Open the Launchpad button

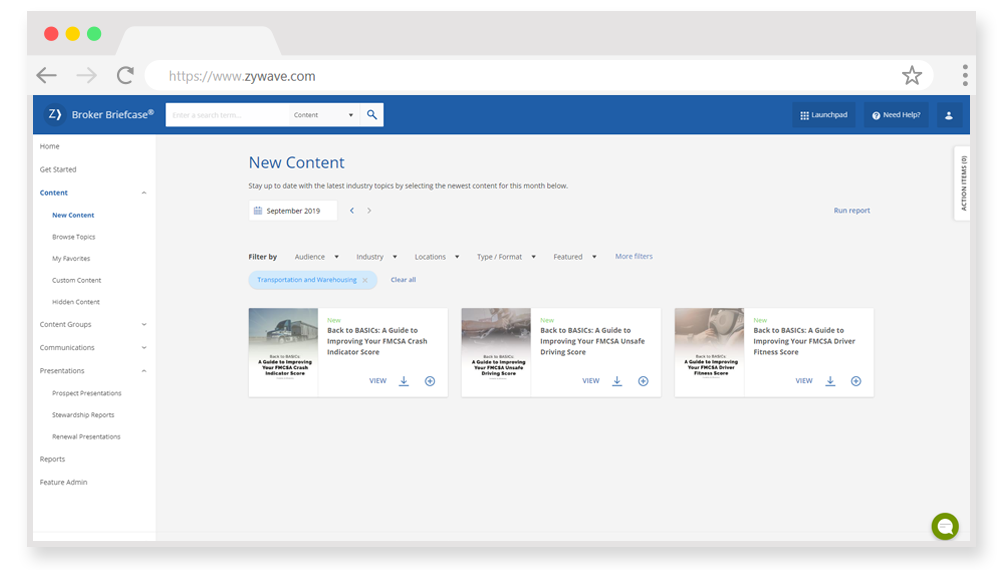pyautogui.click(x=824, y=115)
